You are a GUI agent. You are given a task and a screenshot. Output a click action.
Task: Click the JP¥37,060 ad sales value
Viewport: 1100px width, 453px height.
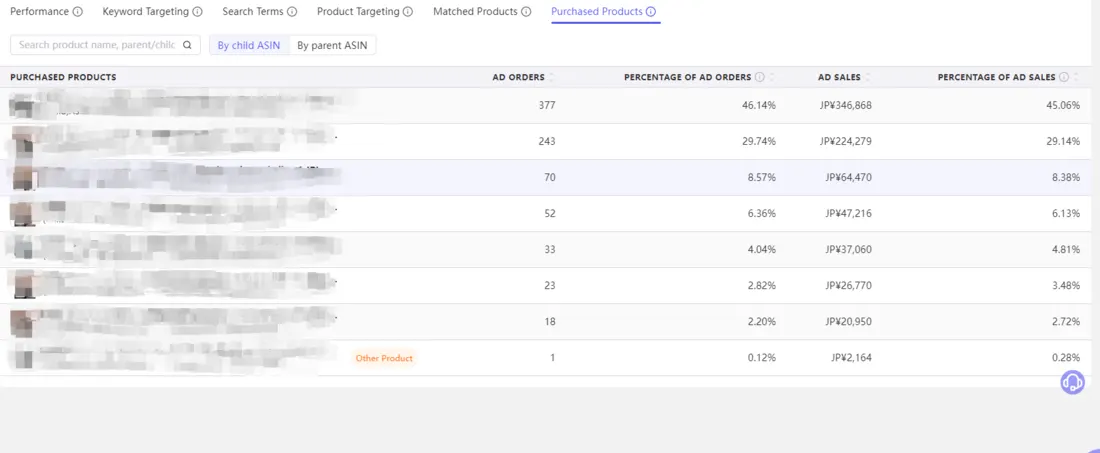[848, 250]
